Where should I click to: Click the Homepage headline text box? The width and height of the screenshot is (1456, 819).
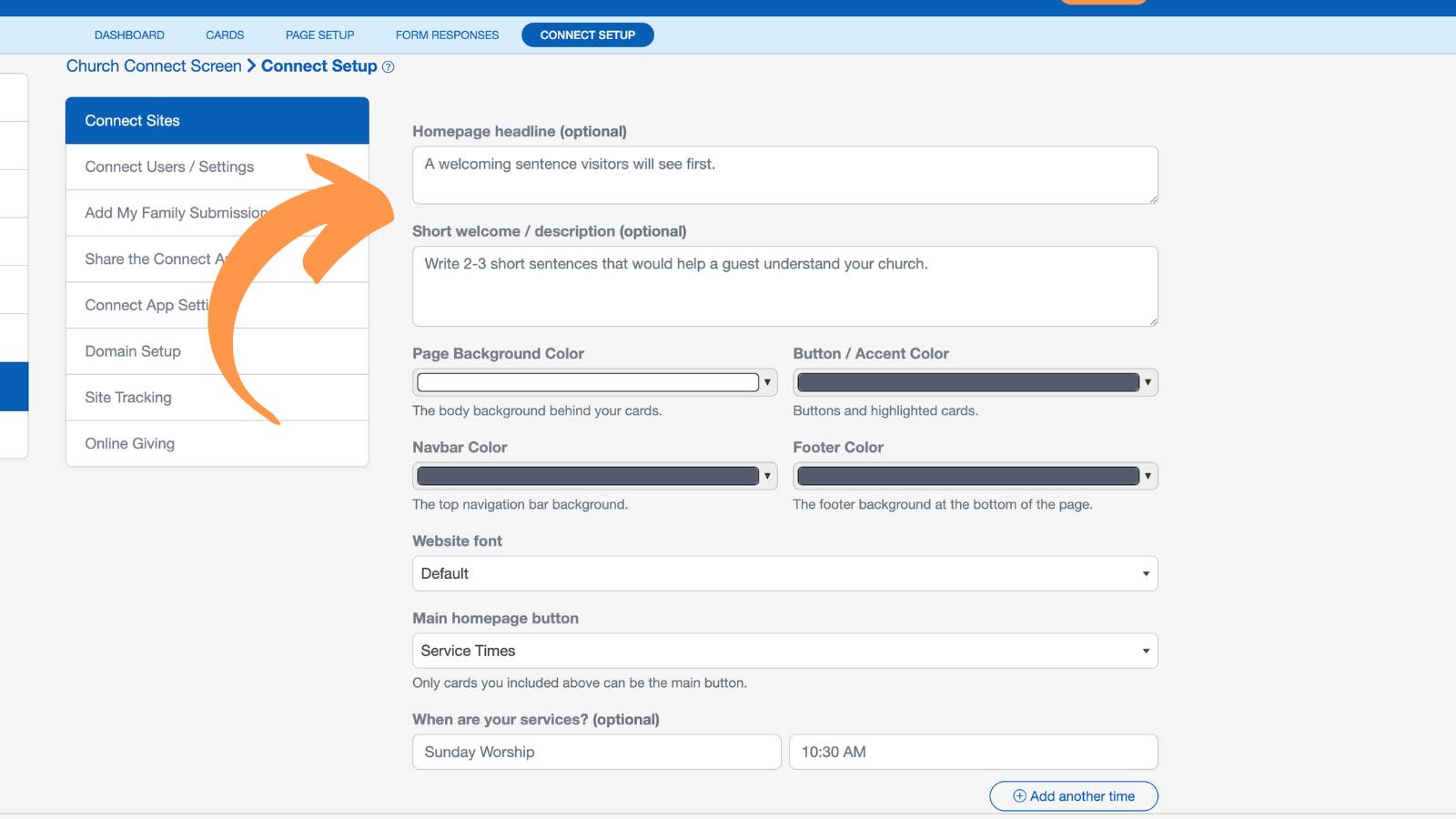click(784, 175)
